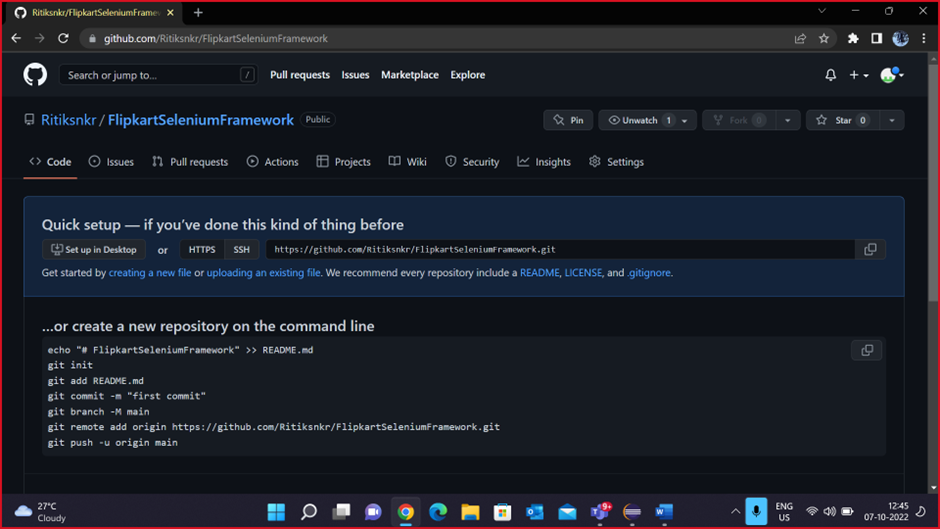Open the README link
Image resolution: width=940 pixels, height=529 pixels.
pos(540,273)
